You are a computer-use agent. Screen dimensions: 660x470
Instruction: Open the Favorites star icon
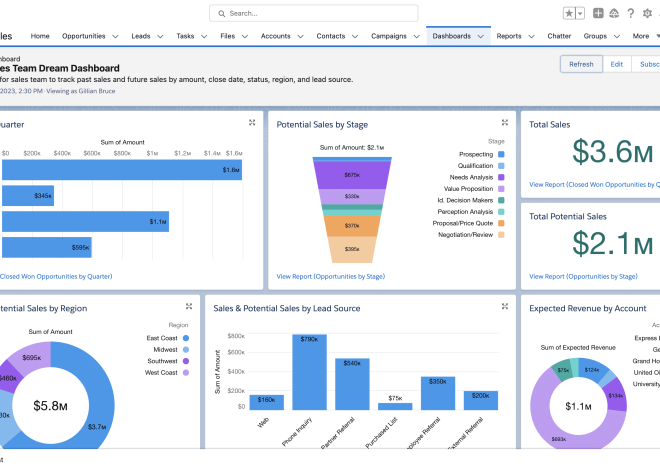click(569, 13)
